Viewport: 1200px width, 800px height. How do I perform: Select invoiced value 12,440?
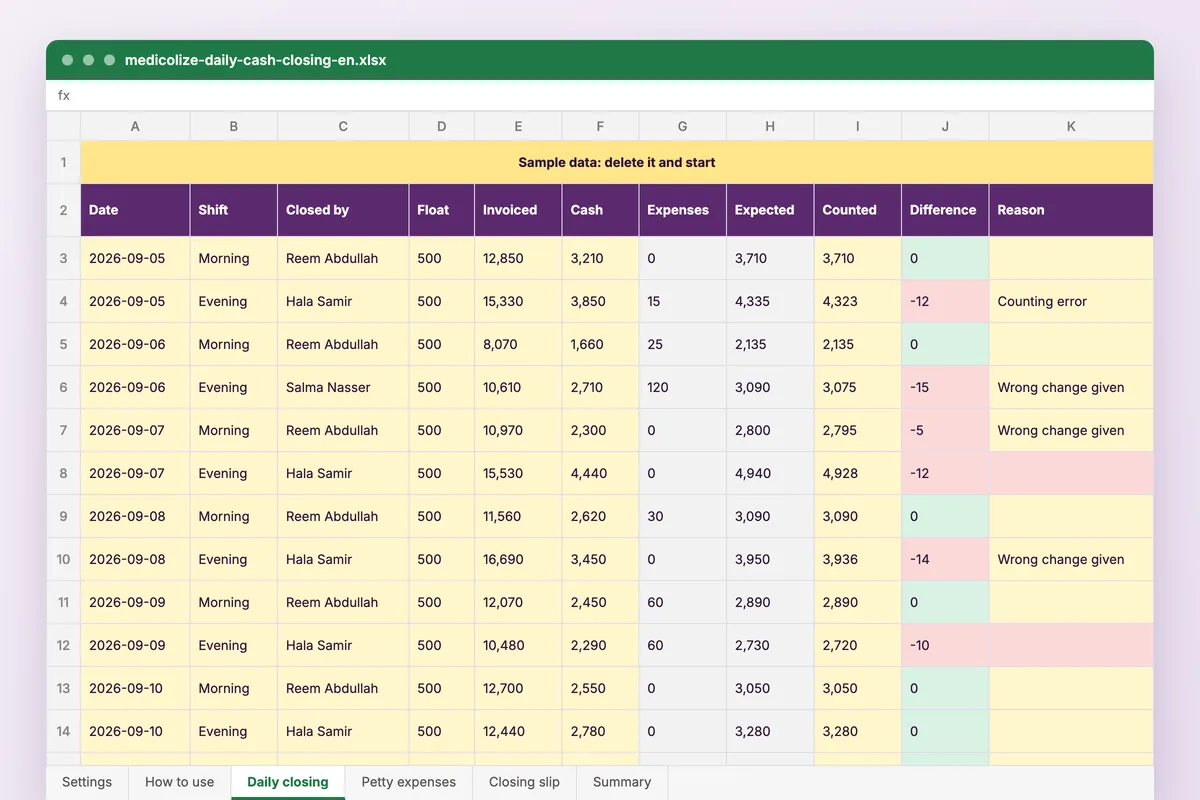(x=518, y=731)
